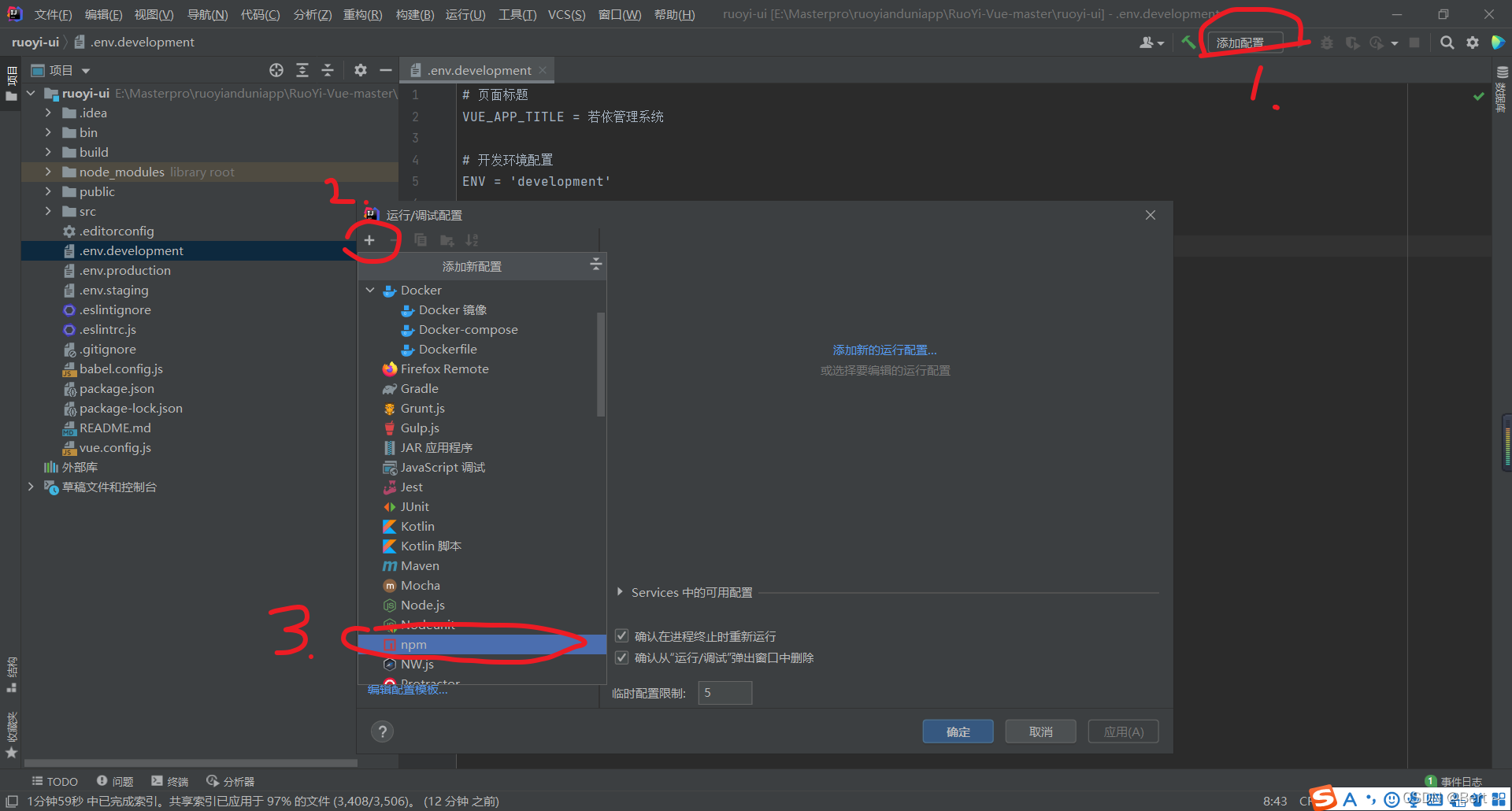Click the stop square icon in toolbar
Image resolution: width=1512 pixels, height=811 pixels.
pyautogui.click(x=1414, y=43)
